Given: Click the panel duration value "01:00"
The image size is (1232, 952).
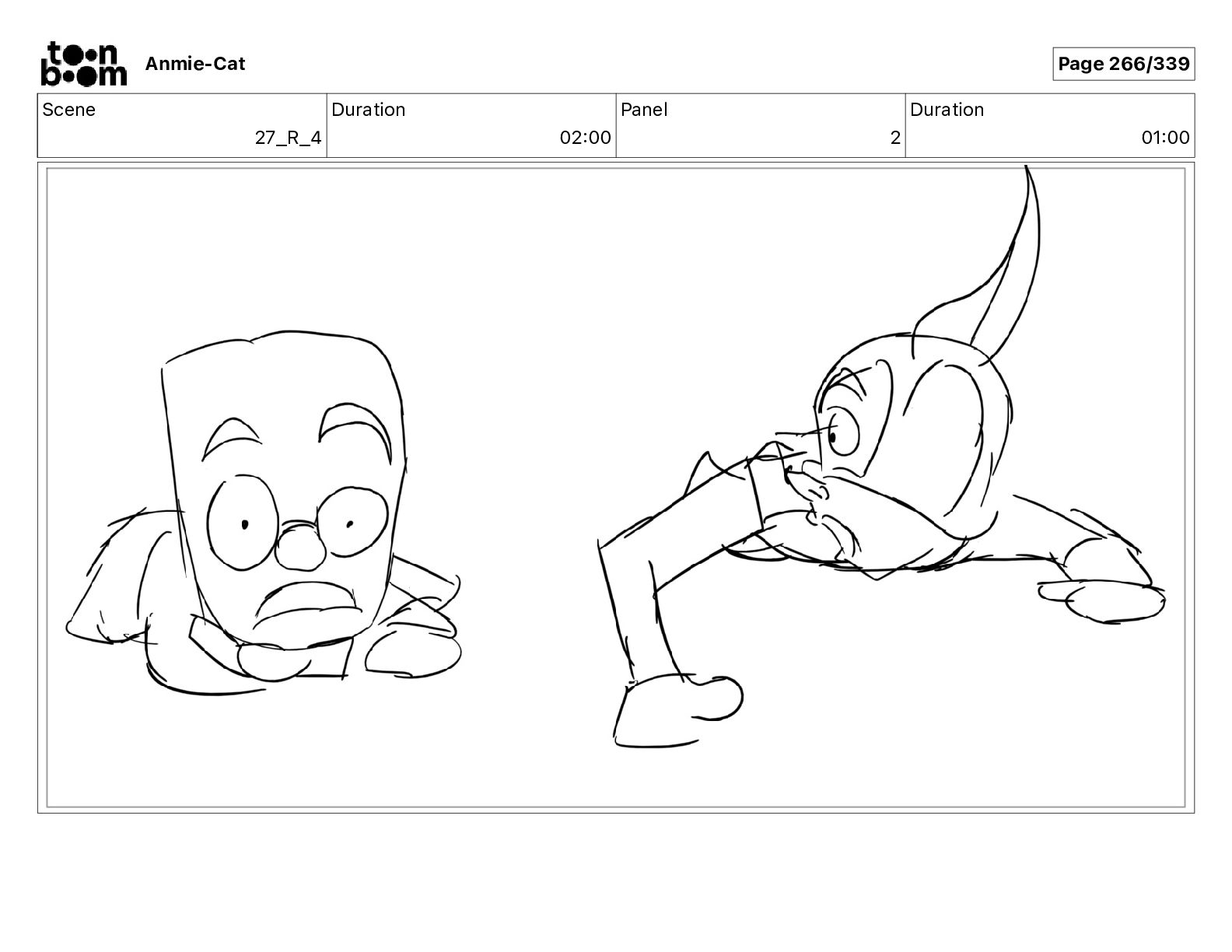Looking at the screenshot, I should (x=1165, y=138).
